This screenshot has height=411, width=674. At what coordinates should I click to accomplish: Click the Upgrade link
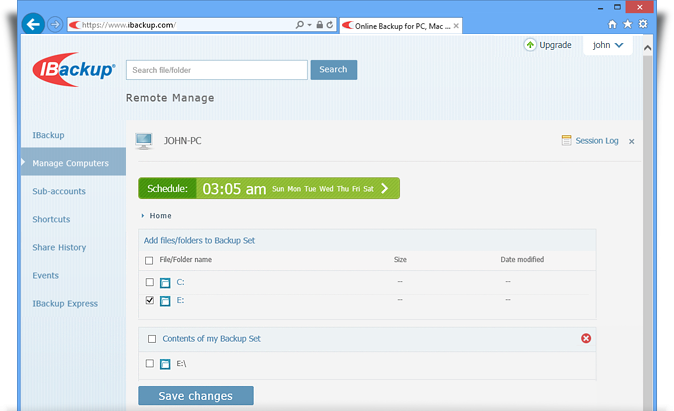[555, 45]
